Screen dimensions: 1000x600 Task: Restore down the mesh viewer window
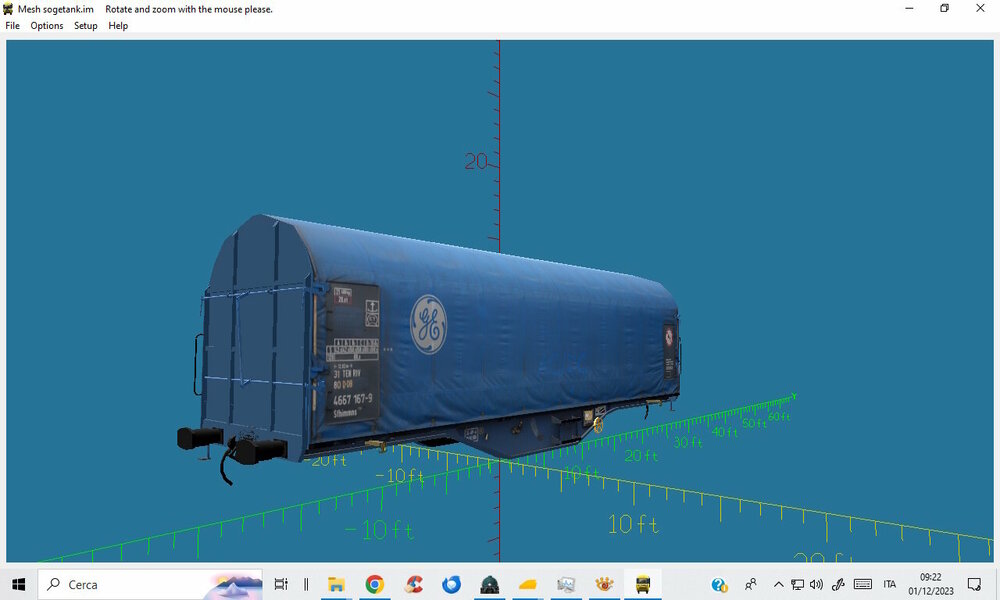pyautogui.click(x=945, y=8)
